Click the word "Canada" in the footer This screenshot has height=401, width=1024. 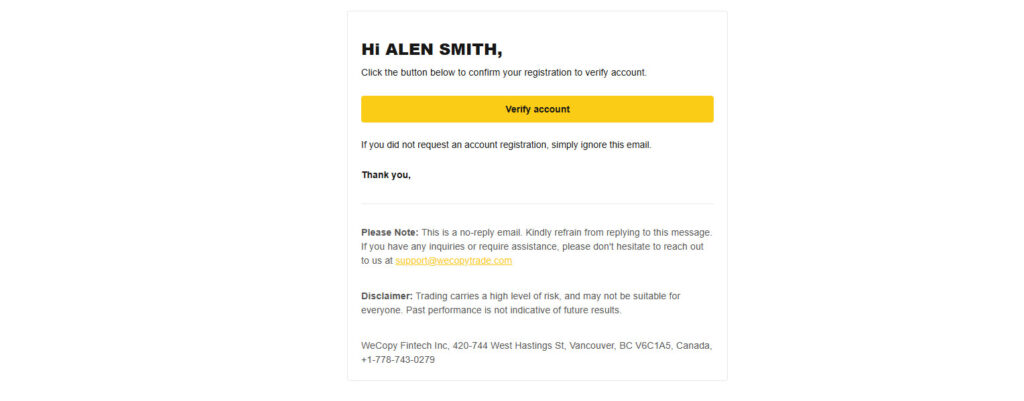click(693, 346)
